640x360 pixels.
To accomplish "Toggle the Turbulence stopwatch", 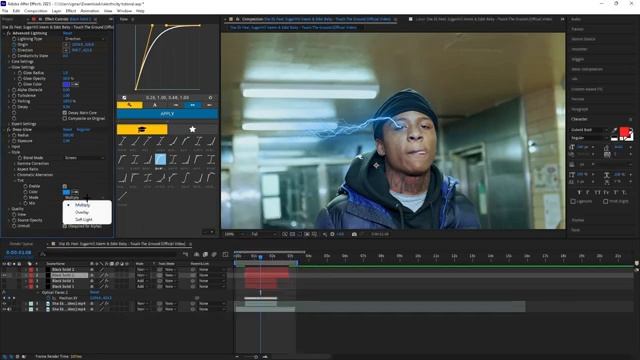I will (14, 96).
